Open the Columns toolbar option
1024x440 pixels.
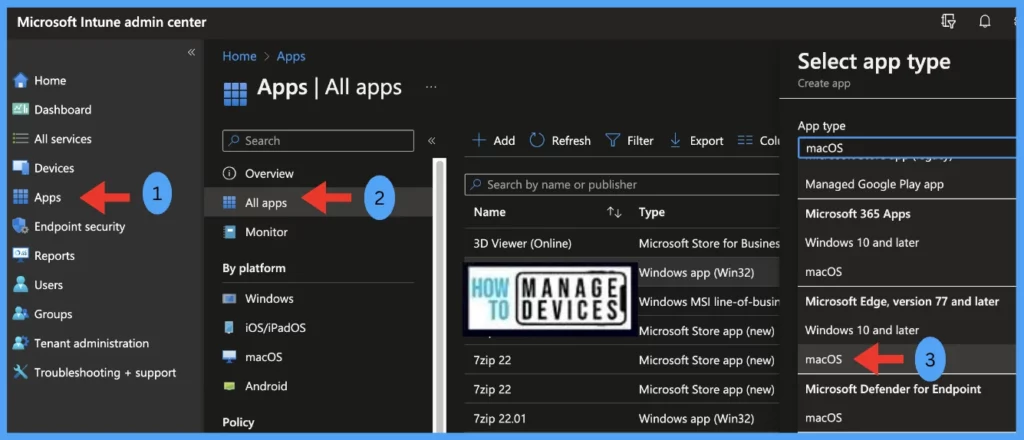760,140
